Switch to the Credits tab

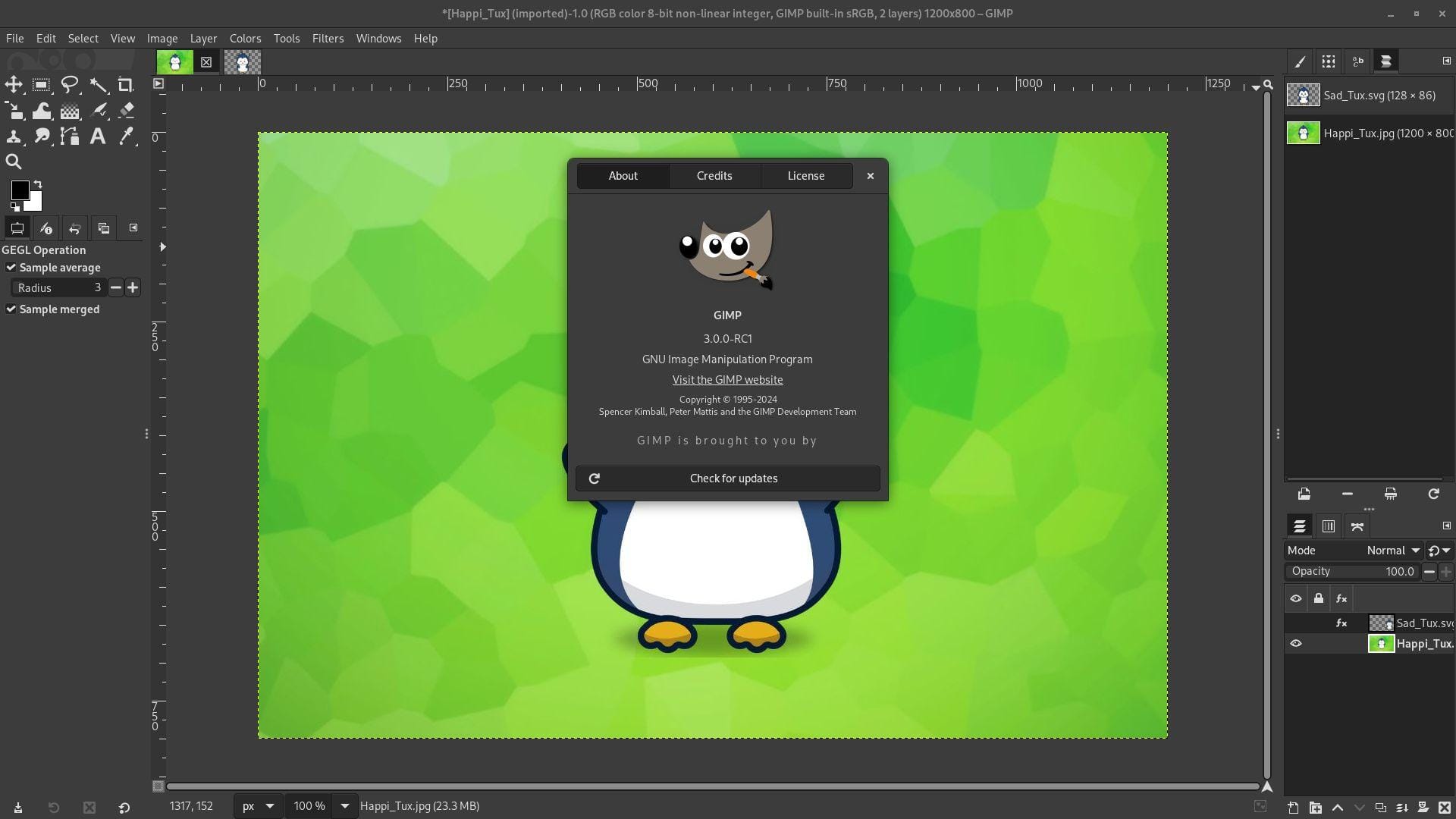pyautogui.click(x=713, y=175)
